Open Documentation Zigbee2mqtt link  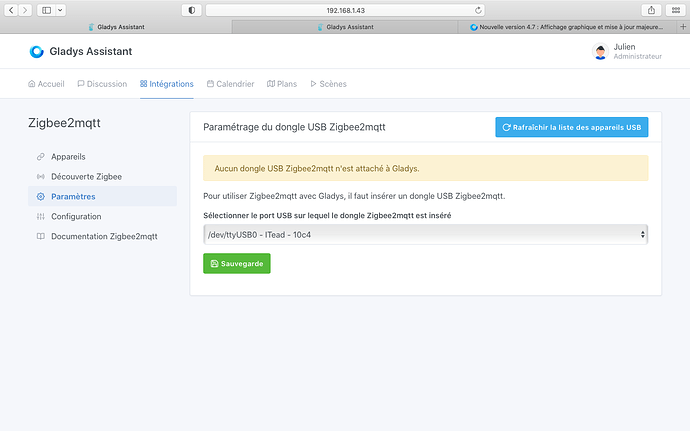tap(102, 236)
